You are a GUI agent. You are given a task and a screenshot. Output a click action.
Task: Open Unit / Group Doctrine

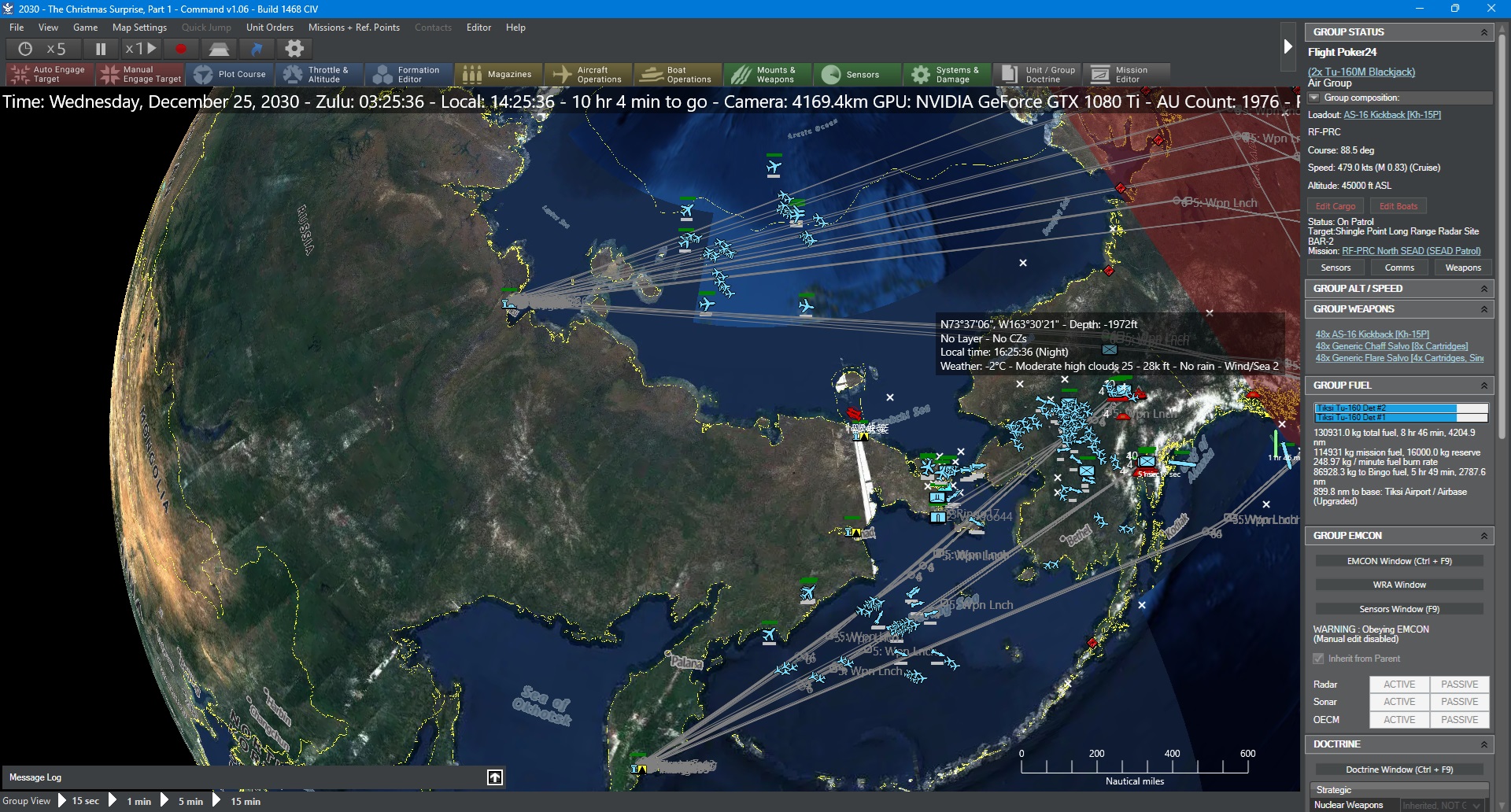tap(1036, 75)
